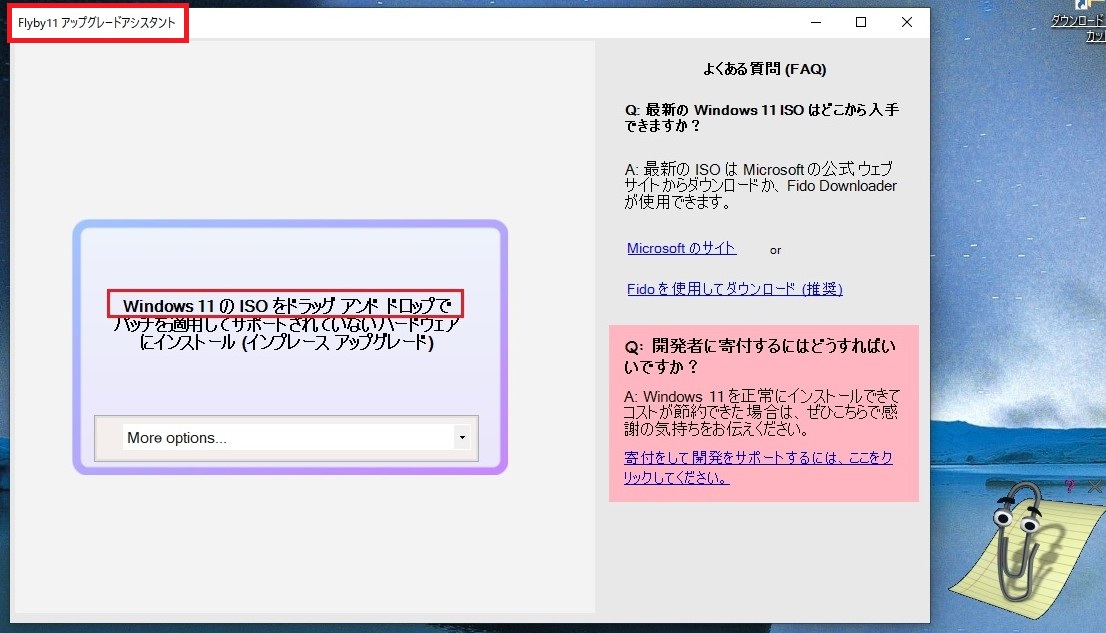Close the Clippy assistant with its X
This screenshot has width=1106, height=633.
(1095, 486)
